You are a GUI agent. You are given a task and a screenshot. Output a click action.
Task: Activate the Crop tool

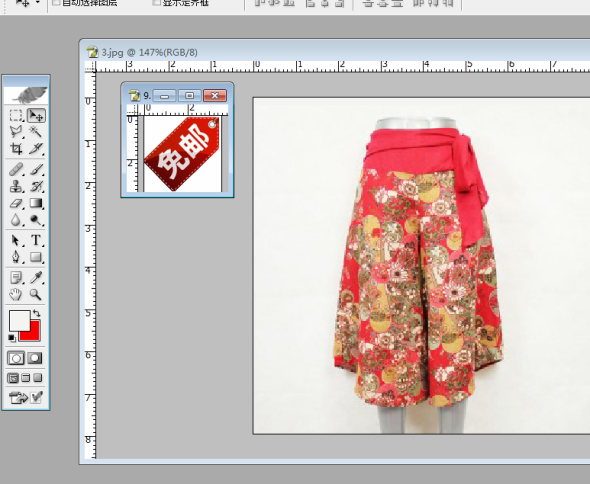tap(16, 148)
